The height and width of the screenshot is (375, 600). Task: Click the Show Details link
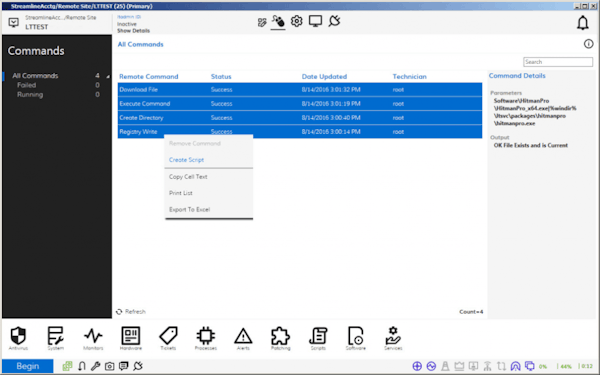tap(134, 31)
